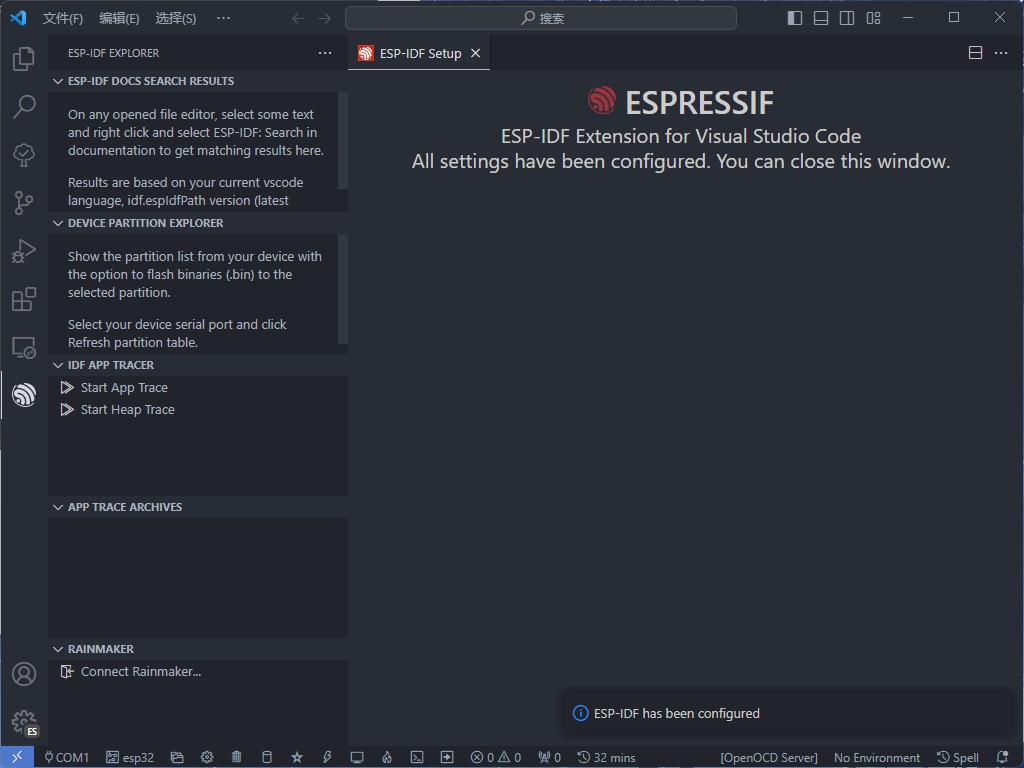Open the Search view in activity bar
Viewport: 1024px width, 768px height.
(24, 106)
